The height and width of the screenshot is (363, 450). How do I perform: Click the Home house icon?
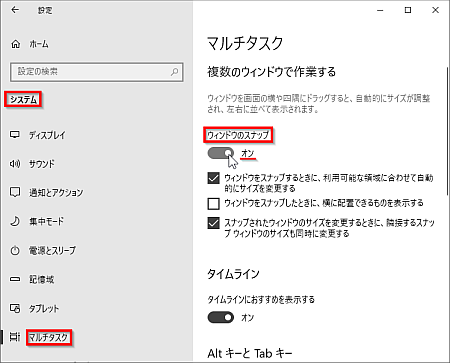point(16,44)
